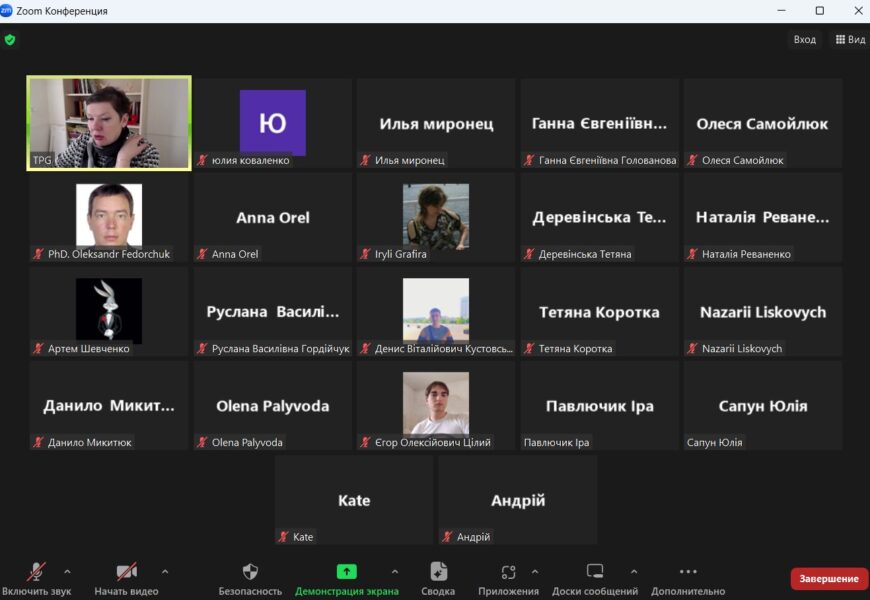Screen dimensions: 870x600
Task: Click the green encryption shield icon
Action: click(x=10, y=40)
